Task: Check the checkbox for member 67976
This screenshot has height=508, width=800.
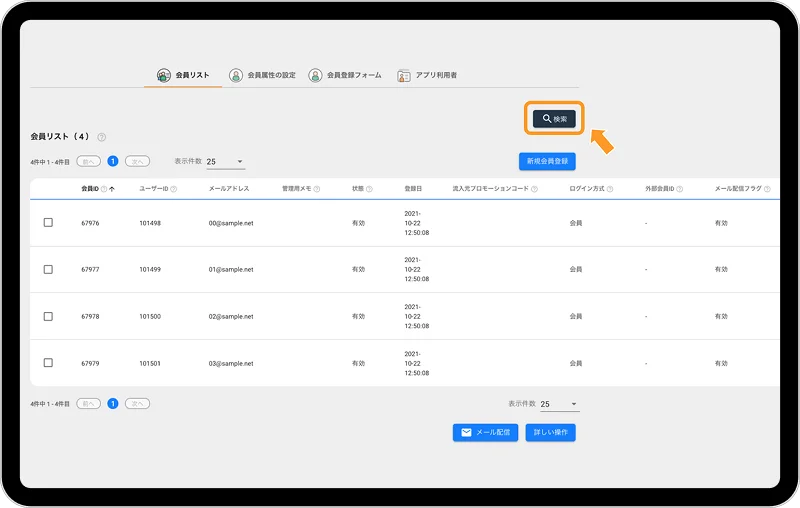Action: coord(48,223)
